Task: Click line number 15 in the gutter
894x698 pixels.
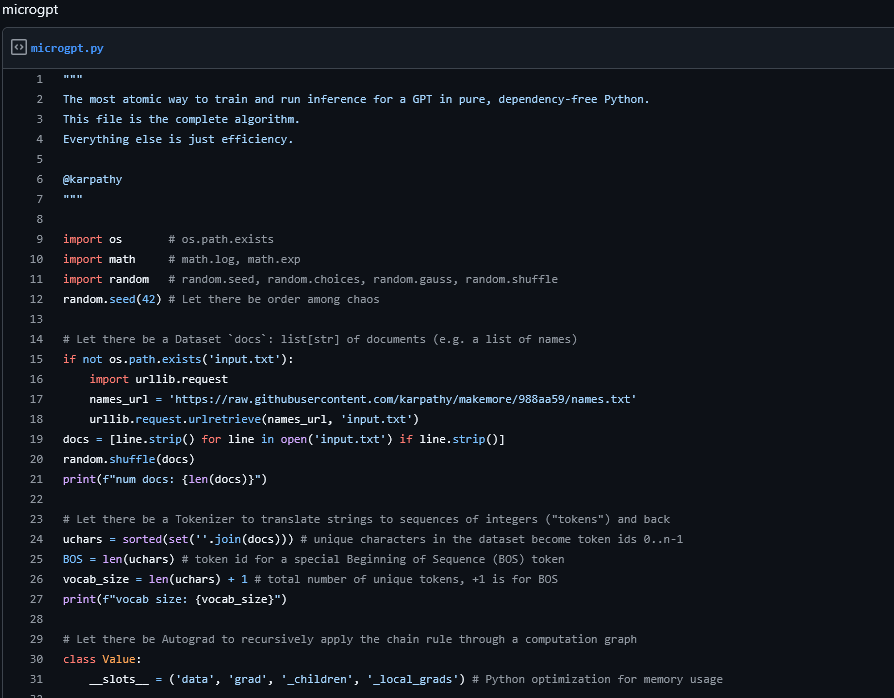Action: pos(37,359)
